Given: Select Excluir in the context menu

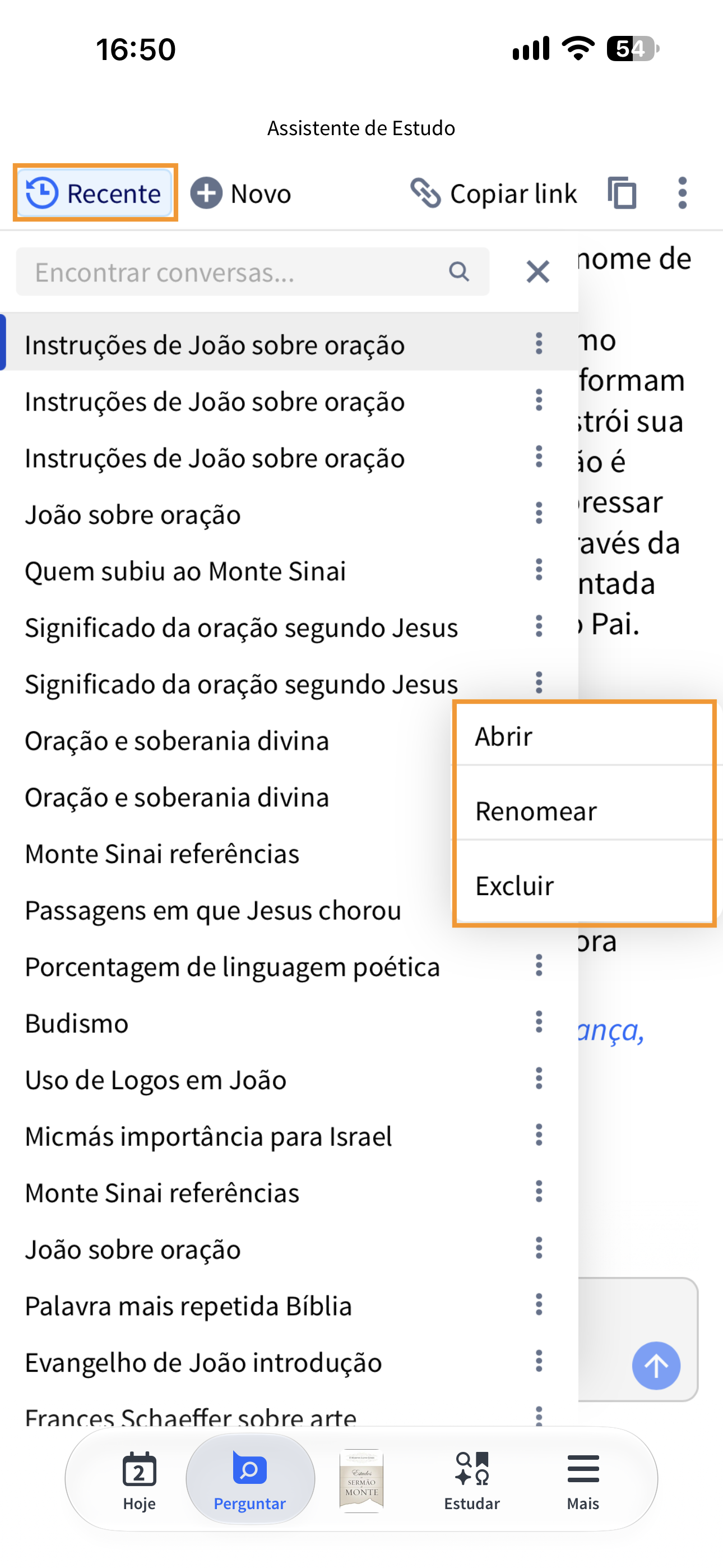Looking at the screenshot, I should pyautogui.click(x=583, y=886).
